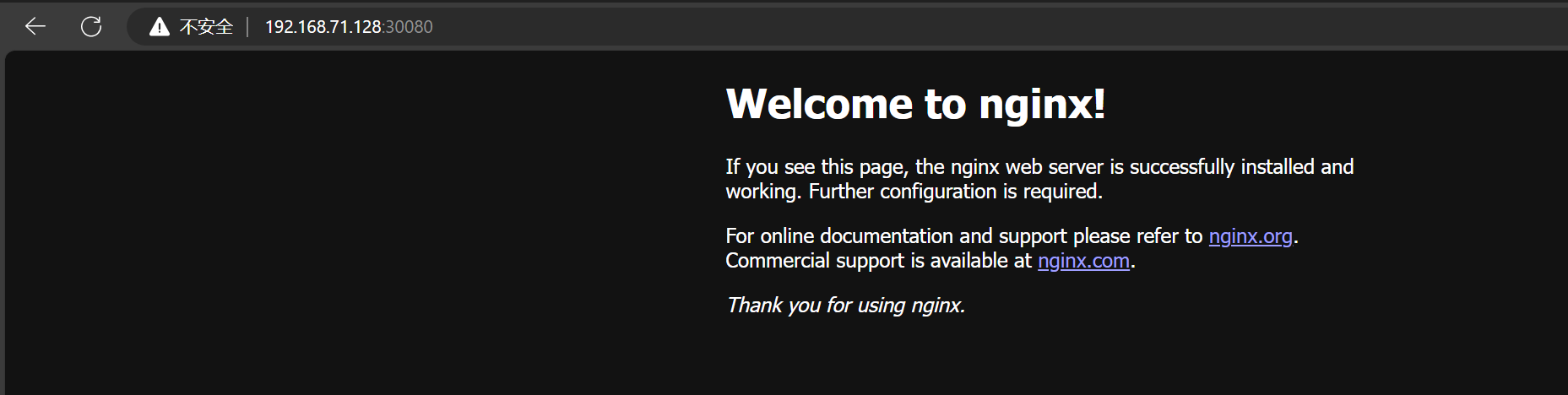
Task: Reload the page with refresh icon
Action: pyautogui.click(x=91, y=27)
